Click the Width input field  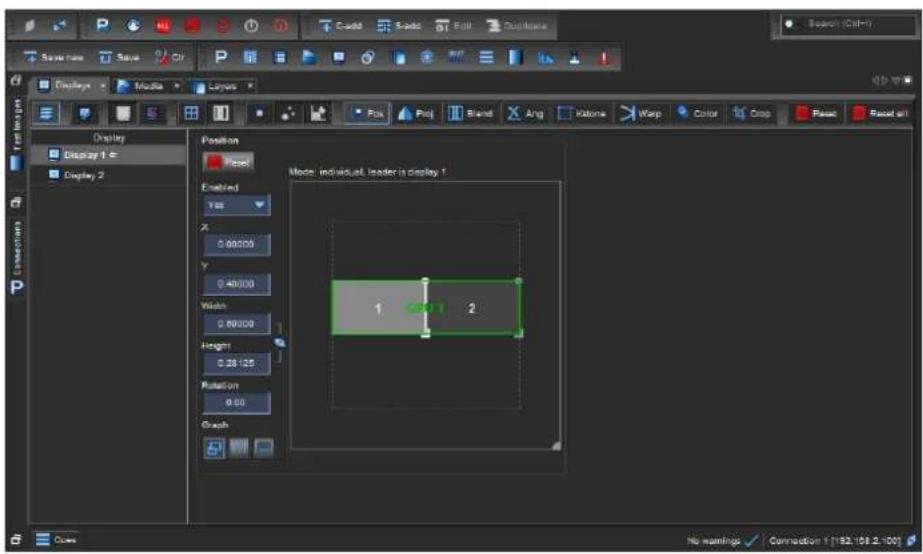(237, 324)
